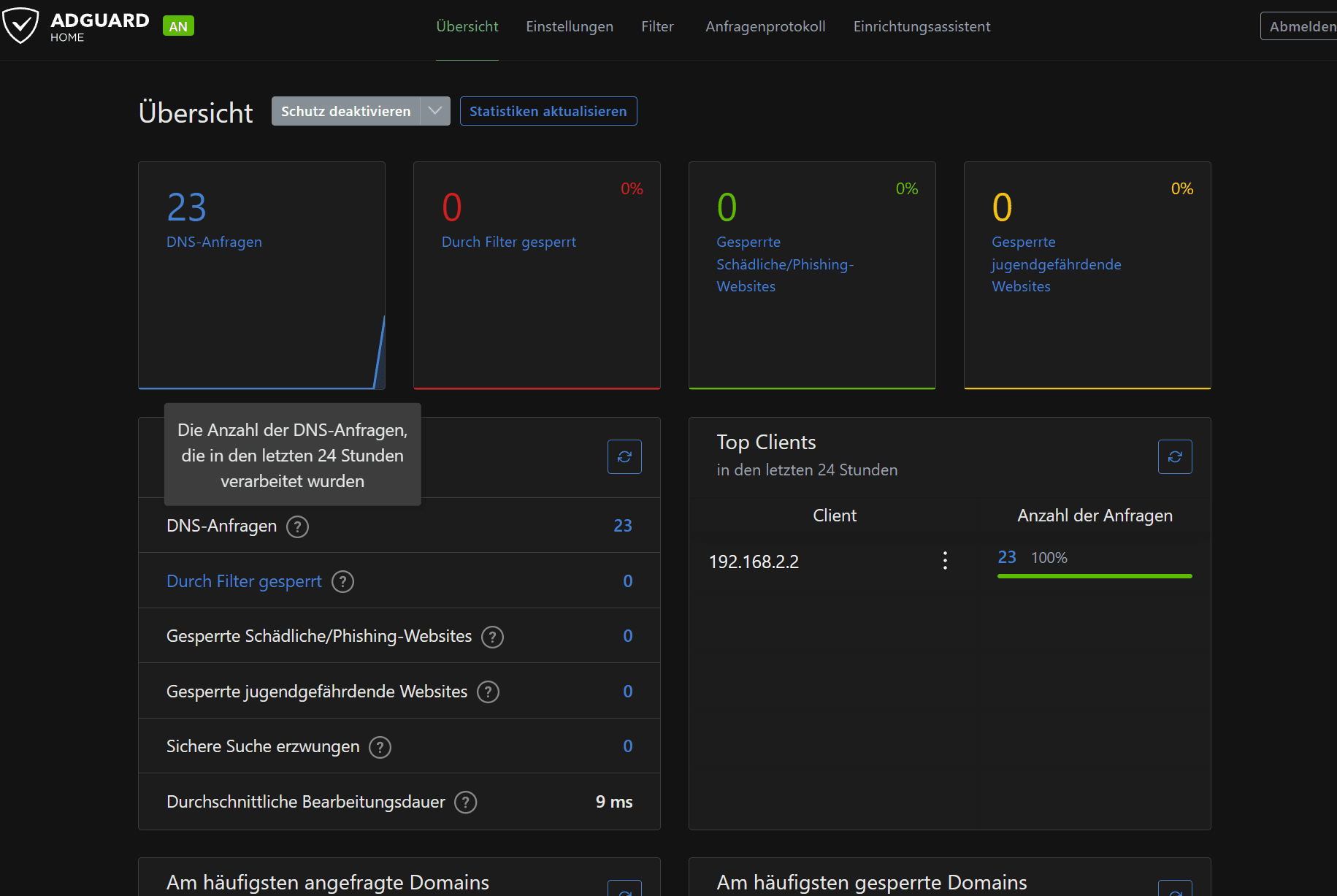Open the Filter menu

point(657,26)
